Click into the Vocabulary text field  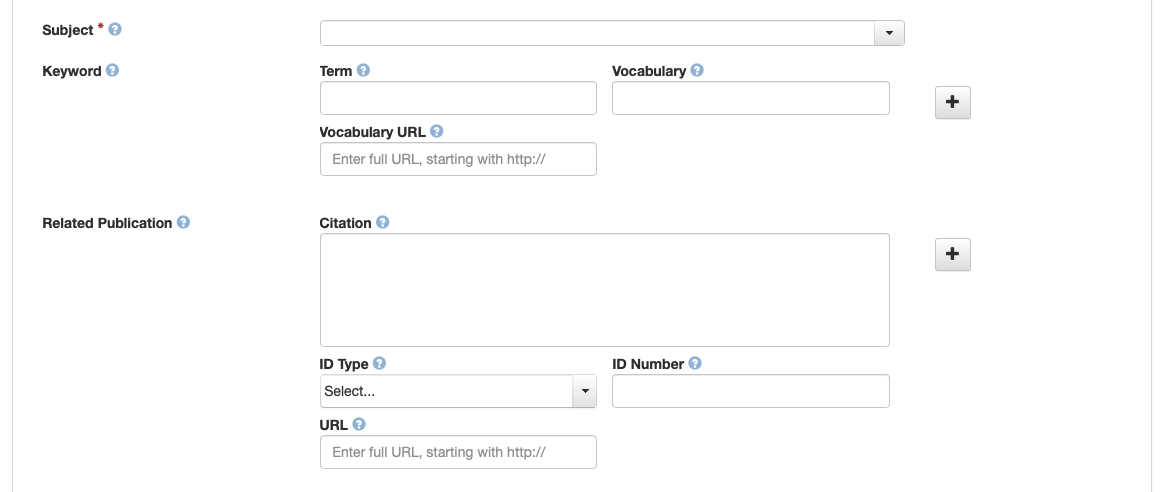[750, 98]
